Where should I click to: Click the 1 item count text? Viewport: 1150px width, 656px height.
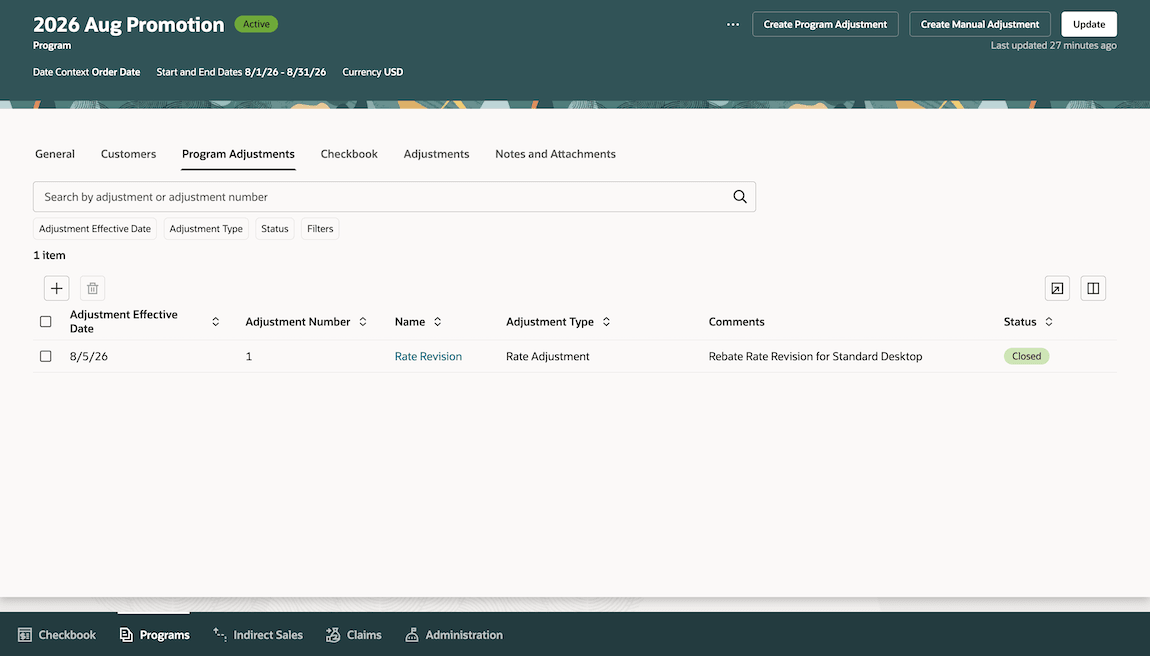click(49, 255)
